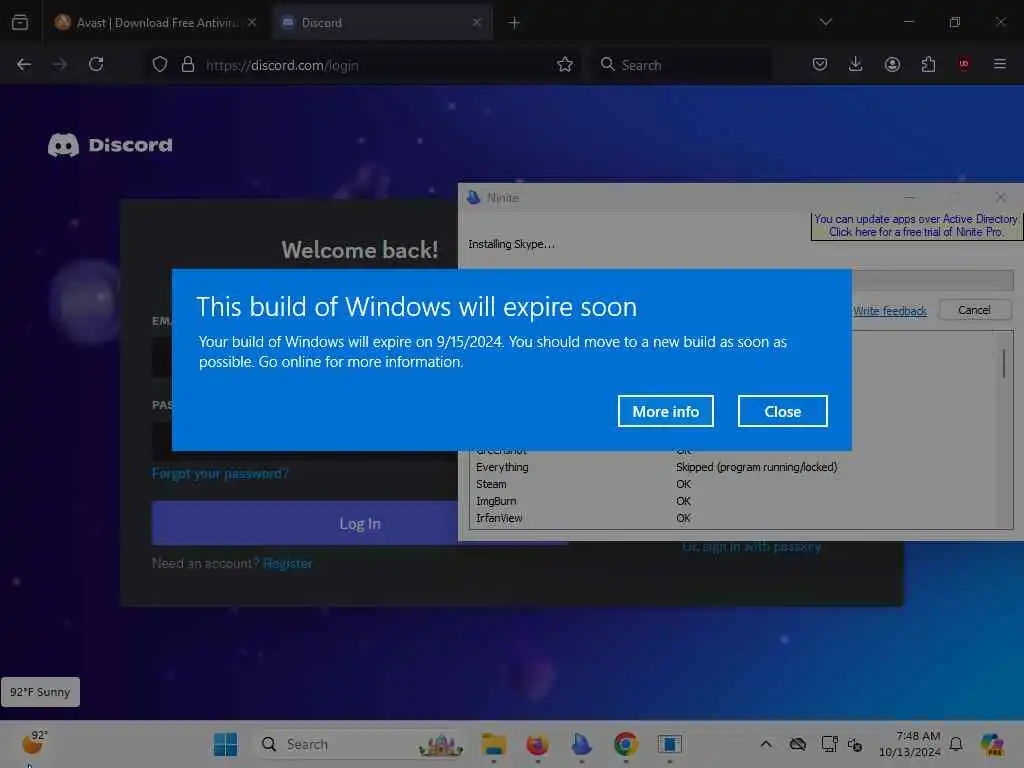This screenshot has width=1024, height=768.
Task: Open the Downloads panel
Action: point(856,64)
